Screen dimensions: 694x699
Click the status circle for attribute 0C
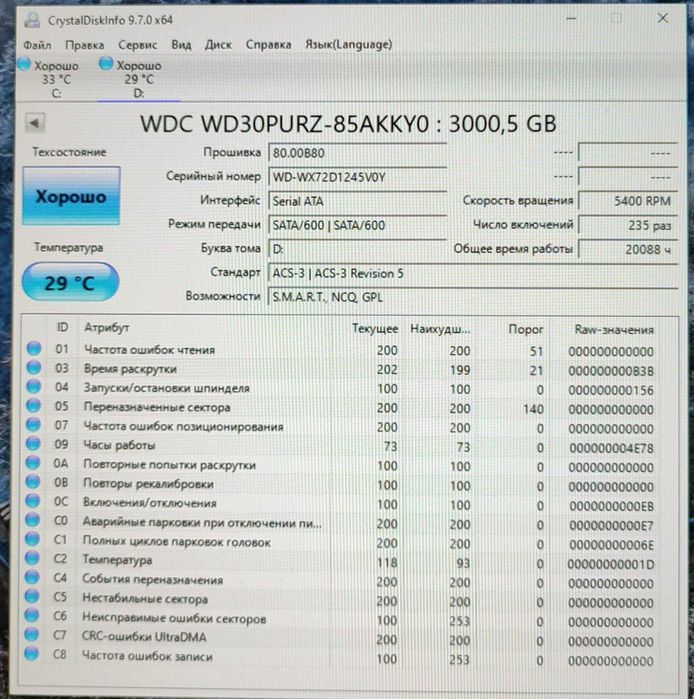32,501
